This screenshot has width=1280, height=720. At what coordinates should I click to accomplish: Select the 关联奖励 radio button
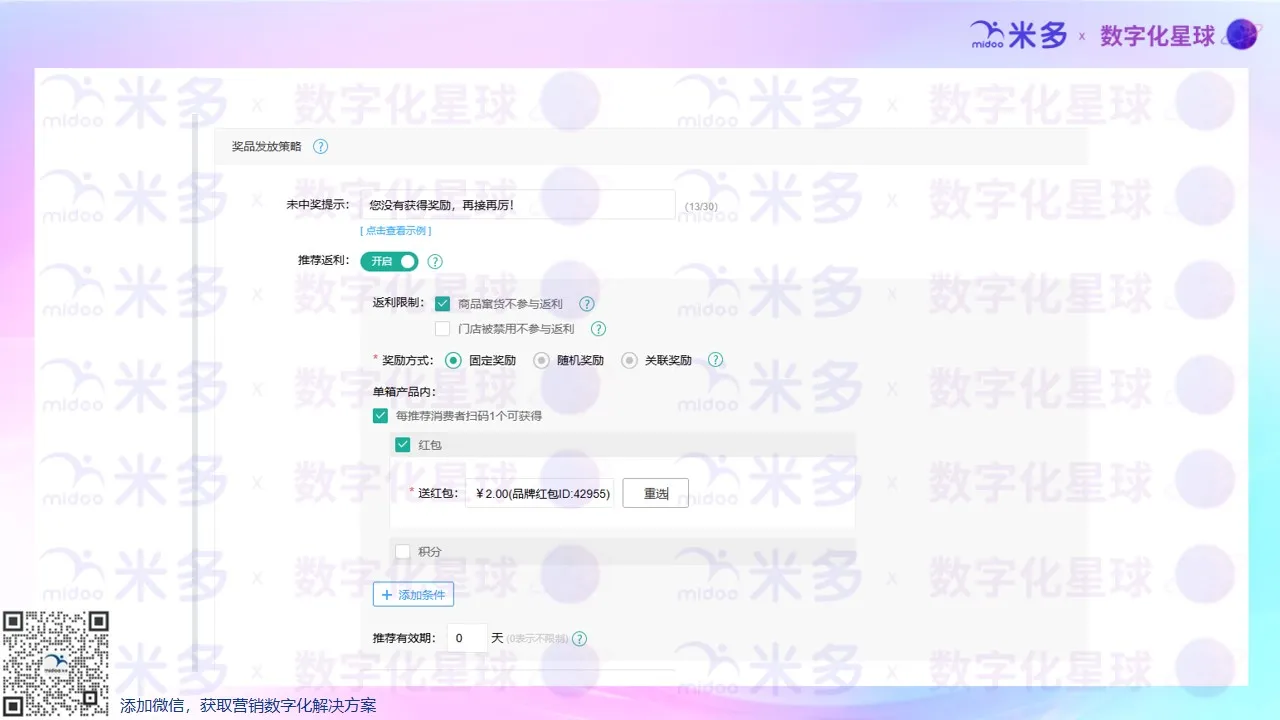point(629,360)
